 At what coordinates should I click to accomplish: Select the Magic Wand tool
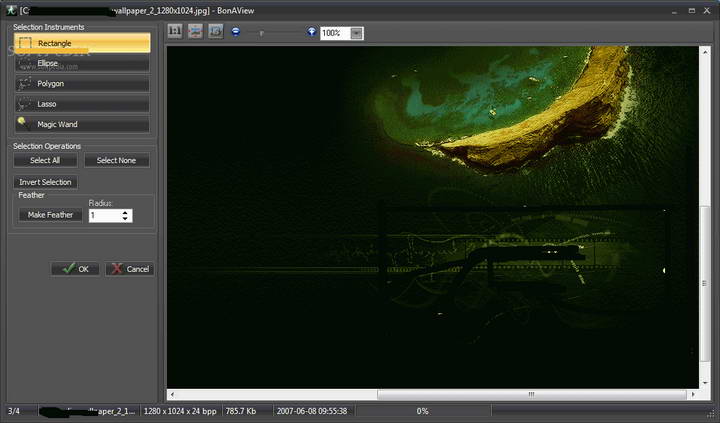(x=82, y=124)
